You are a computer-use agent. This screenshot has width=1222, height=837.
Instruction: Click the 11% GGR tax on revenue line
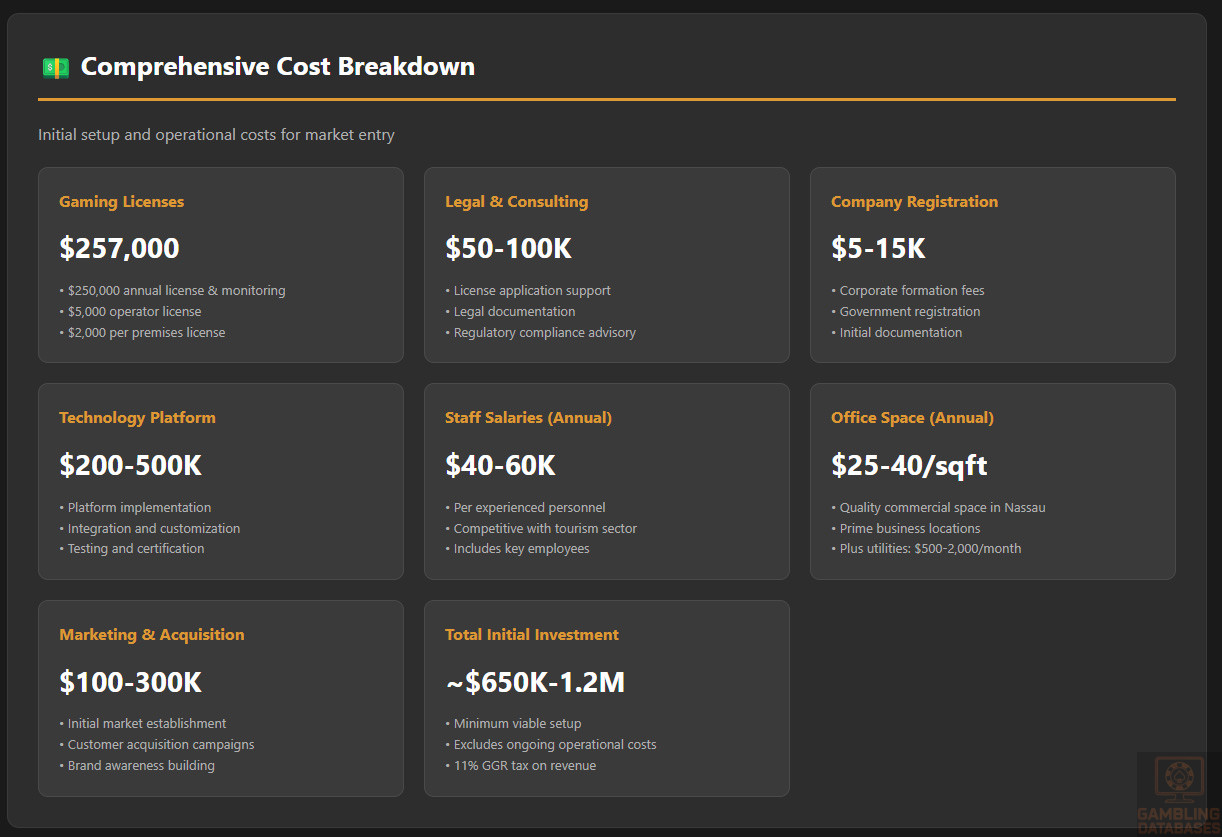pyautogui.click(x=524, y=766)
